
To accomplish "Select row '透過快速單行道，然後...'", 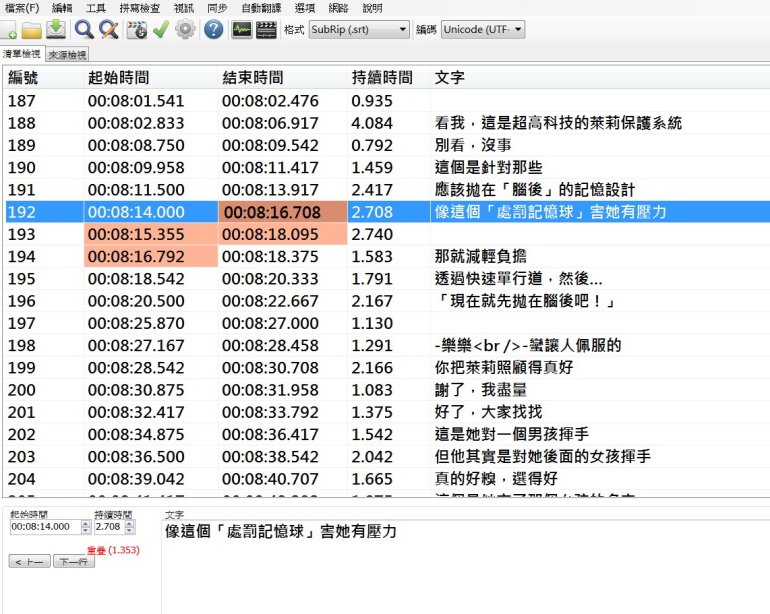I will [387, 279].
